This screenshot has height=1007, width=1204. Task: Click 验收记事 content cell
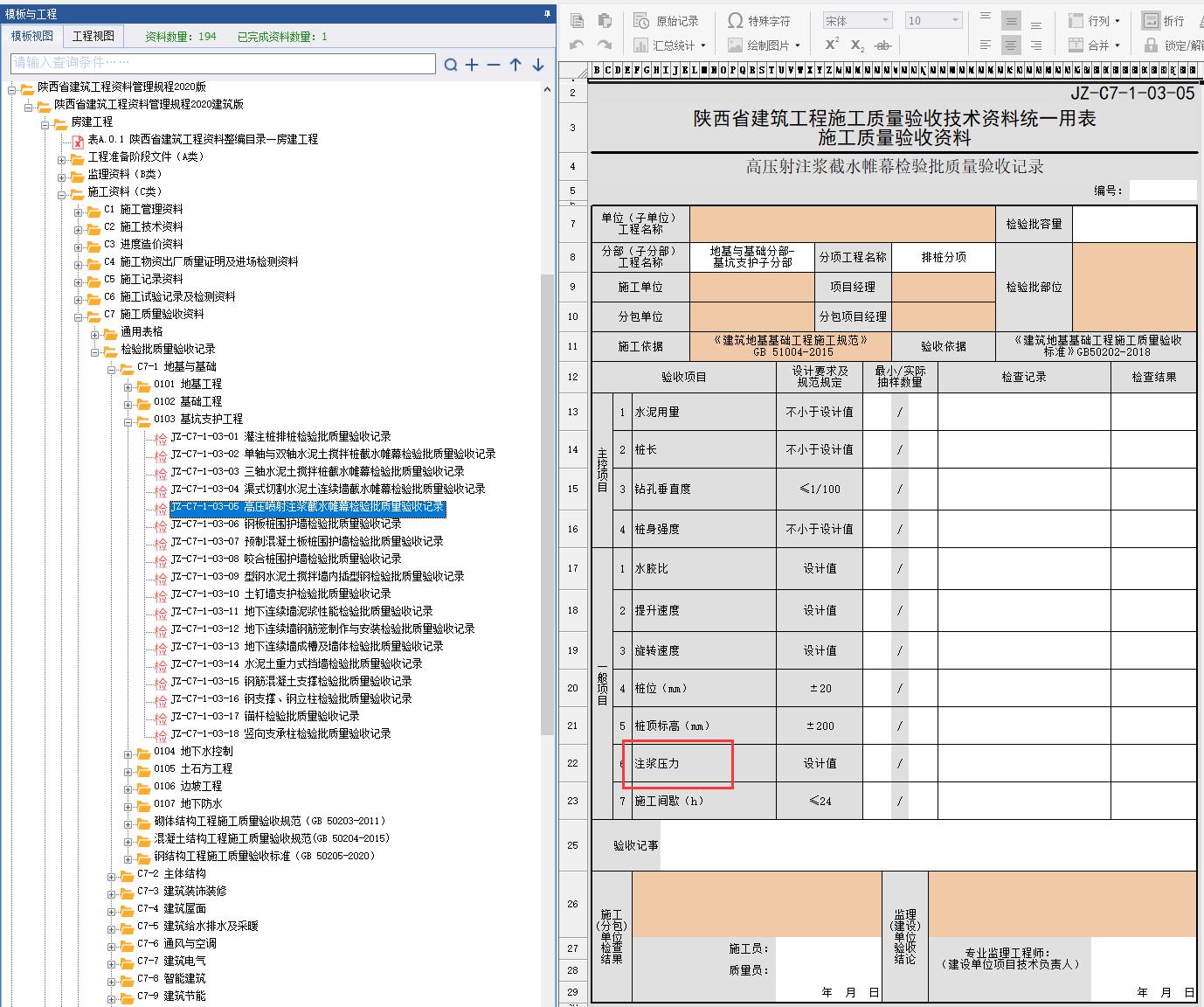(x=928, y=845)
